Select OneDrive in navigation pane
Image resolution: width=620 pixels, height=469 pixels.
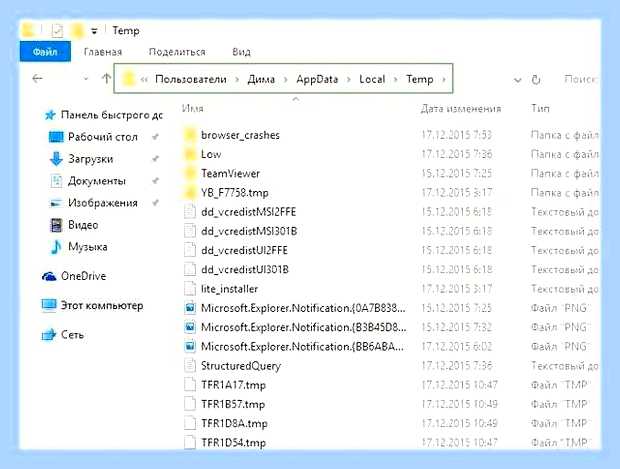click(x=83, y=276)
